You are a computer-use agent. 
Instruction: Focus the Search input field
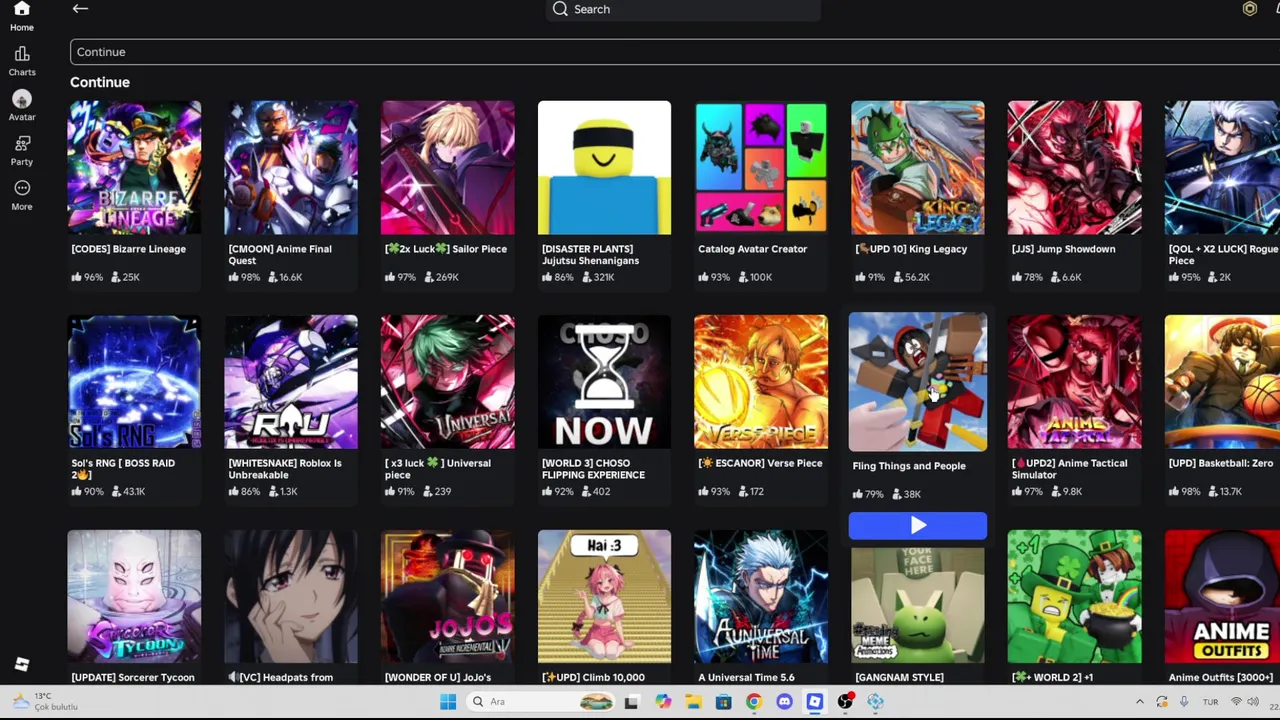click(x=684, y=9)
